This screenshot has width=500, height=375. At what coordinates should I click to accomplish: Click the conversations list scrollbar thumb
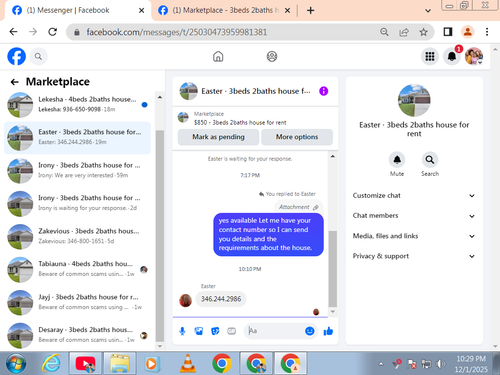click(x=160, y=236)
